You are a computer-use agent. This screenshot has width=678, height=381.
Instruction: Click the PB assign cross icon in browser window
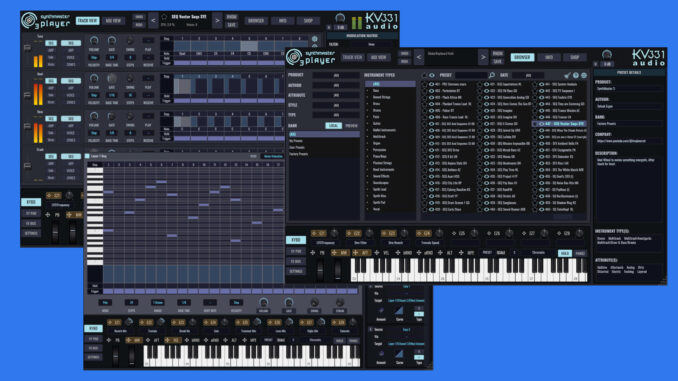point(313,253)
